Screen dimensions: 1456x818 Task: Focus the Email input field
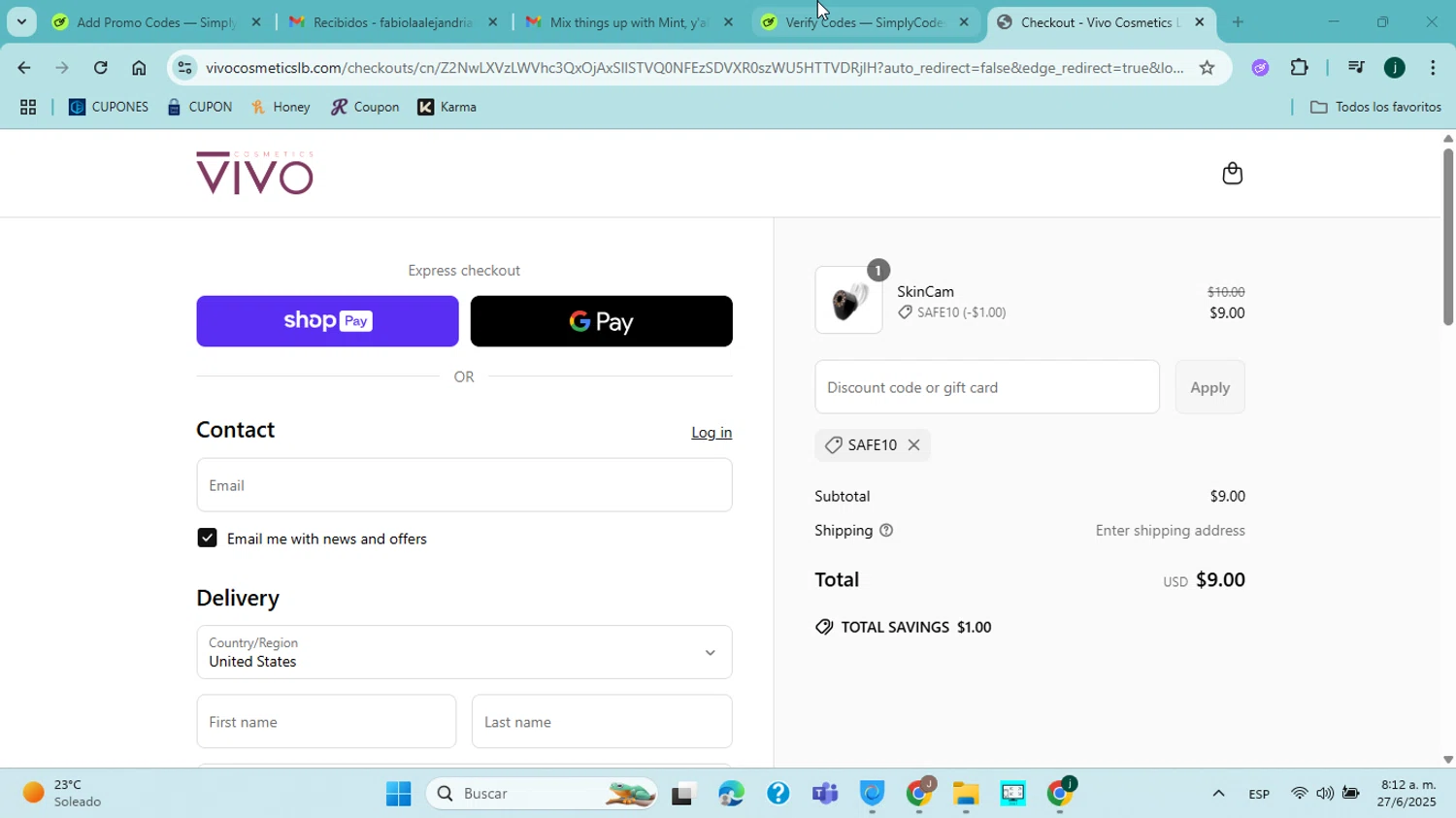pos(464,485)
